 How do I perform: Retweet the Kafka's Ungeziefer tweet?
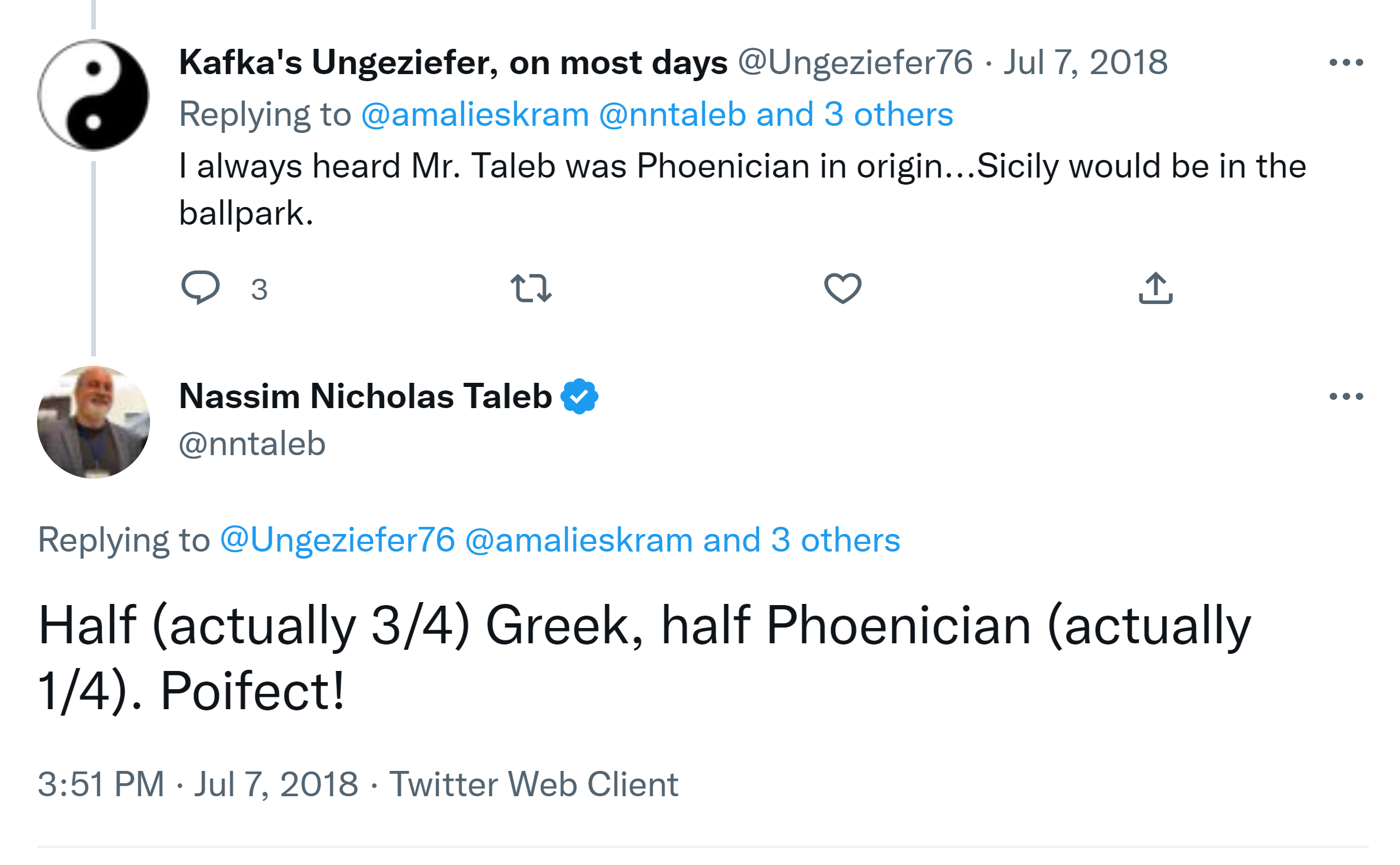531,288
